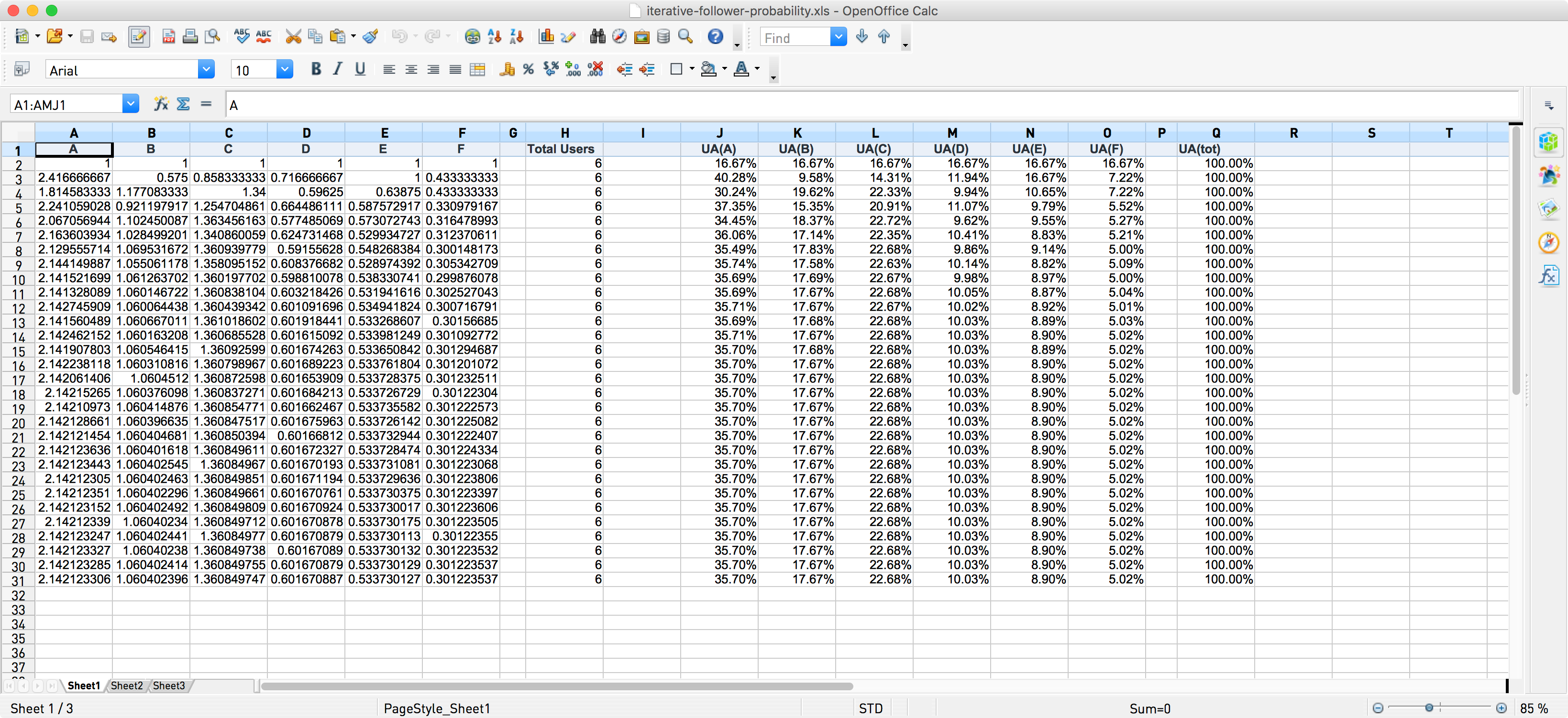Switch to Sheet3 tab
The height and width of the screenshot is (718, 1568).
click(168, 686)
